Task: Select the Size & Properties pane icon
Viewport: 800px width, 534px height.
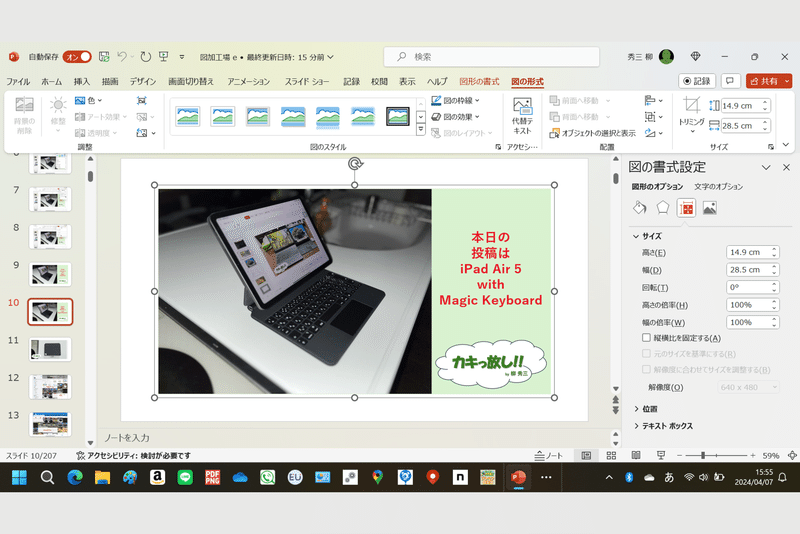Action: coord(687,208)
